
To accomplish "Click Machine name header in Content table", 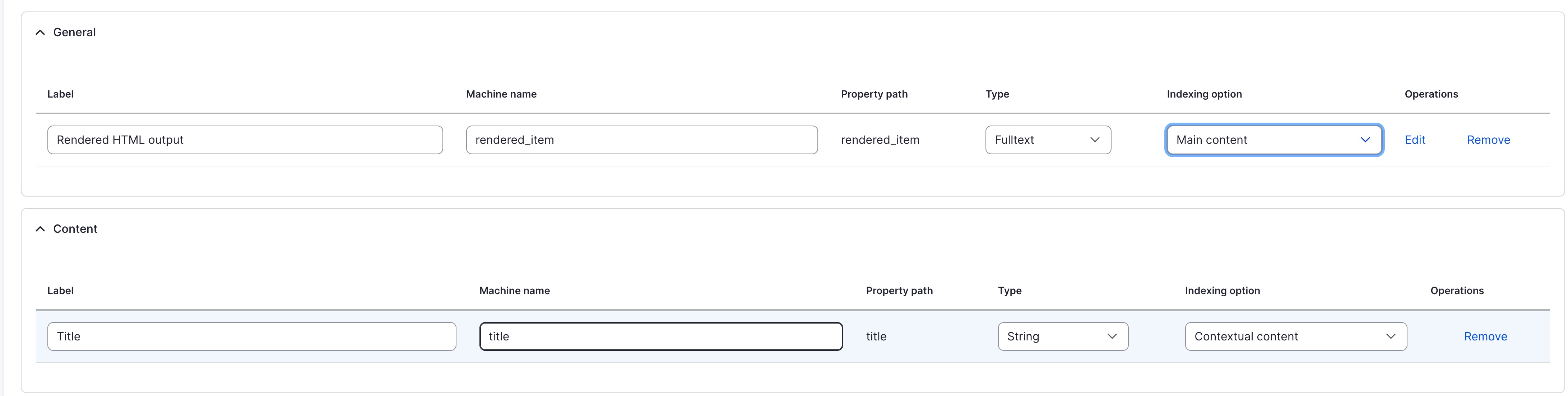I will (x=514, y=291).
